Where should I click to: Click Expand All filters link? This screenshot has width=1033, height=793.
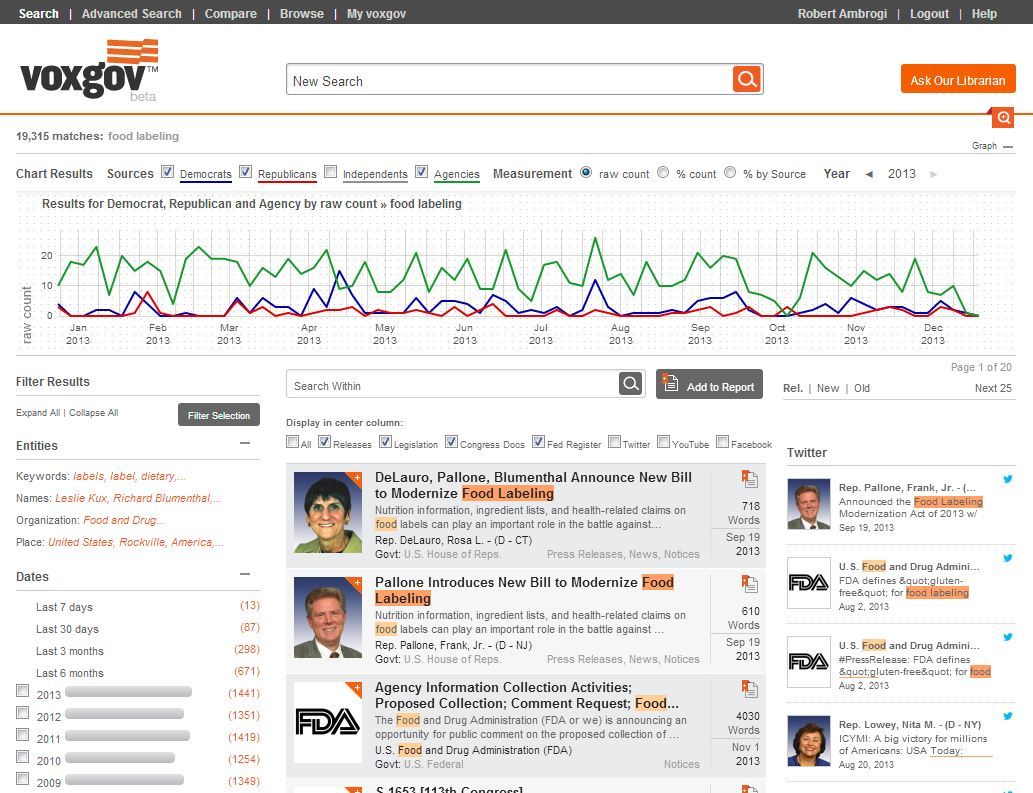38,413
